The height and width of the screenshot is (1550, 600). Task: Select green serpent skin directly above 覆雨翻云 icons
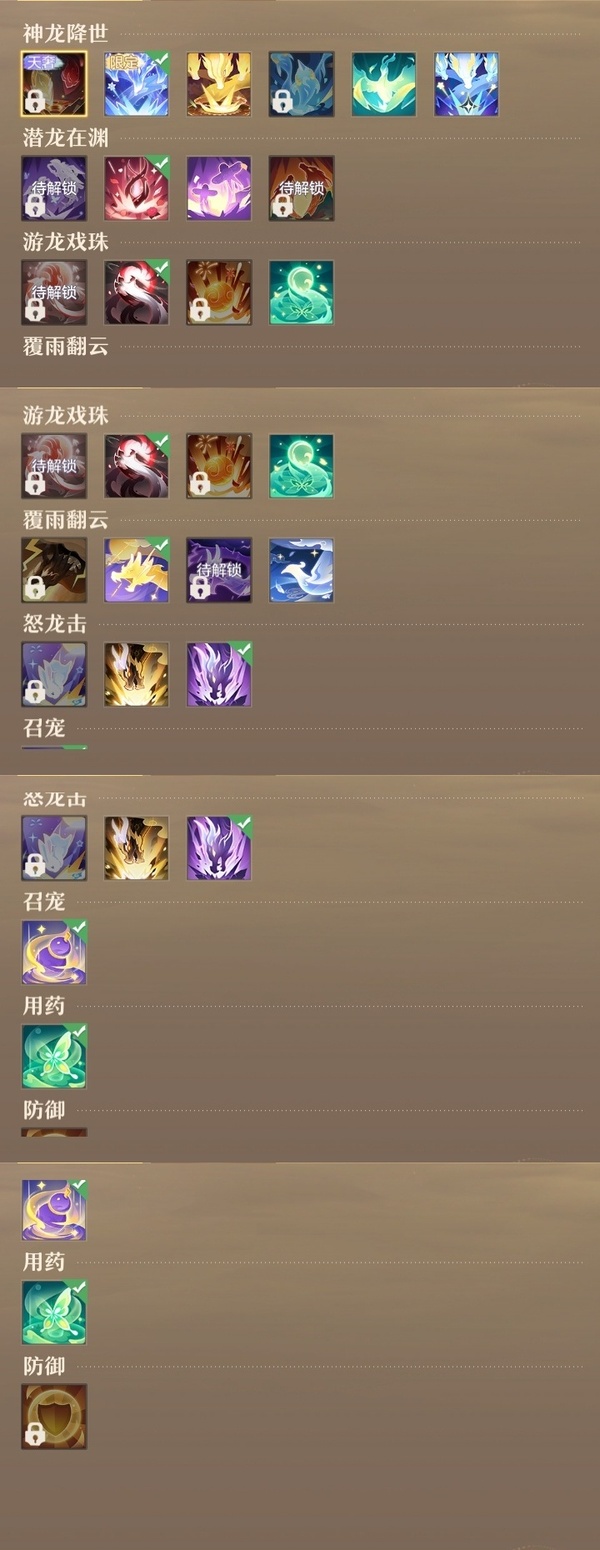coord(301,466)
